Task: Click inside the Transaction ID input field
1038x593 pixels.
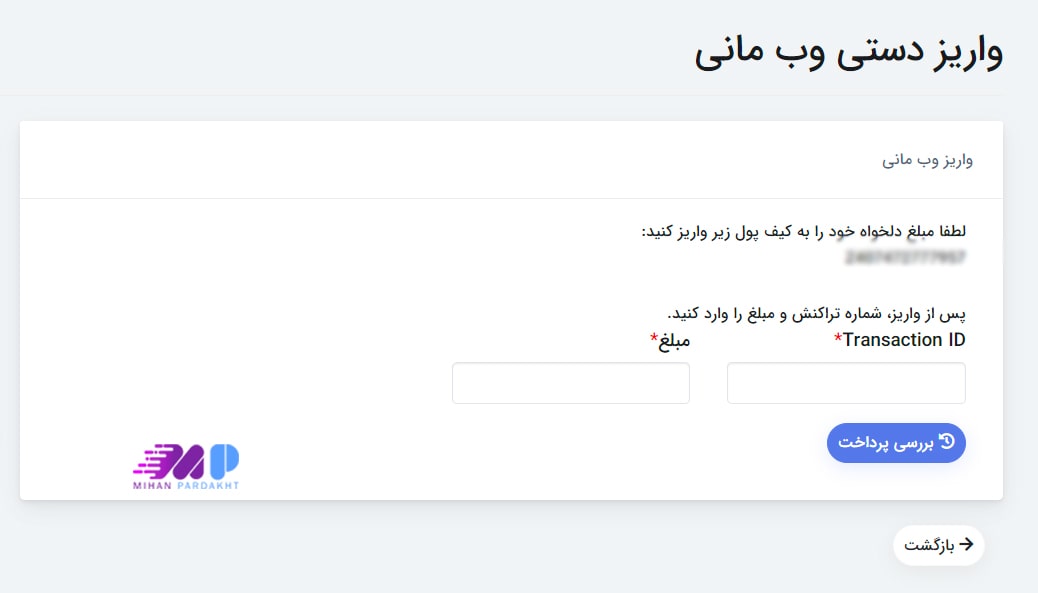Action: [x=845, y=382]
